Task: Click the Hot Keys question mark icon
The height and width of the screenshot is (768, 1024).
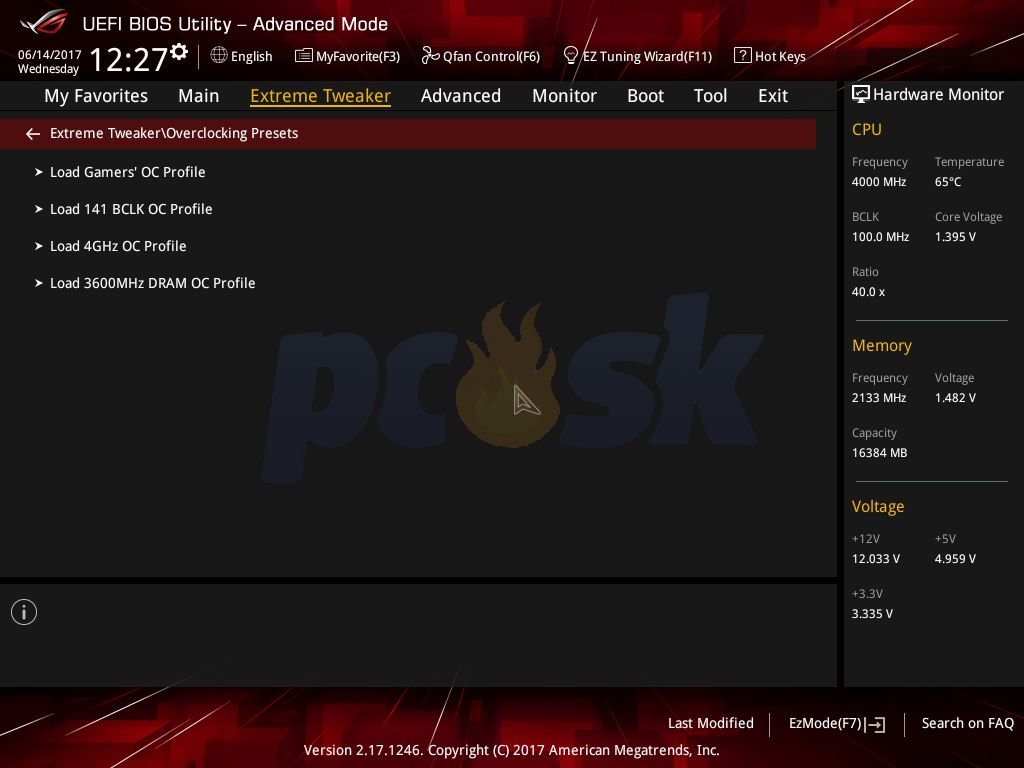Action: coord(743,55)
